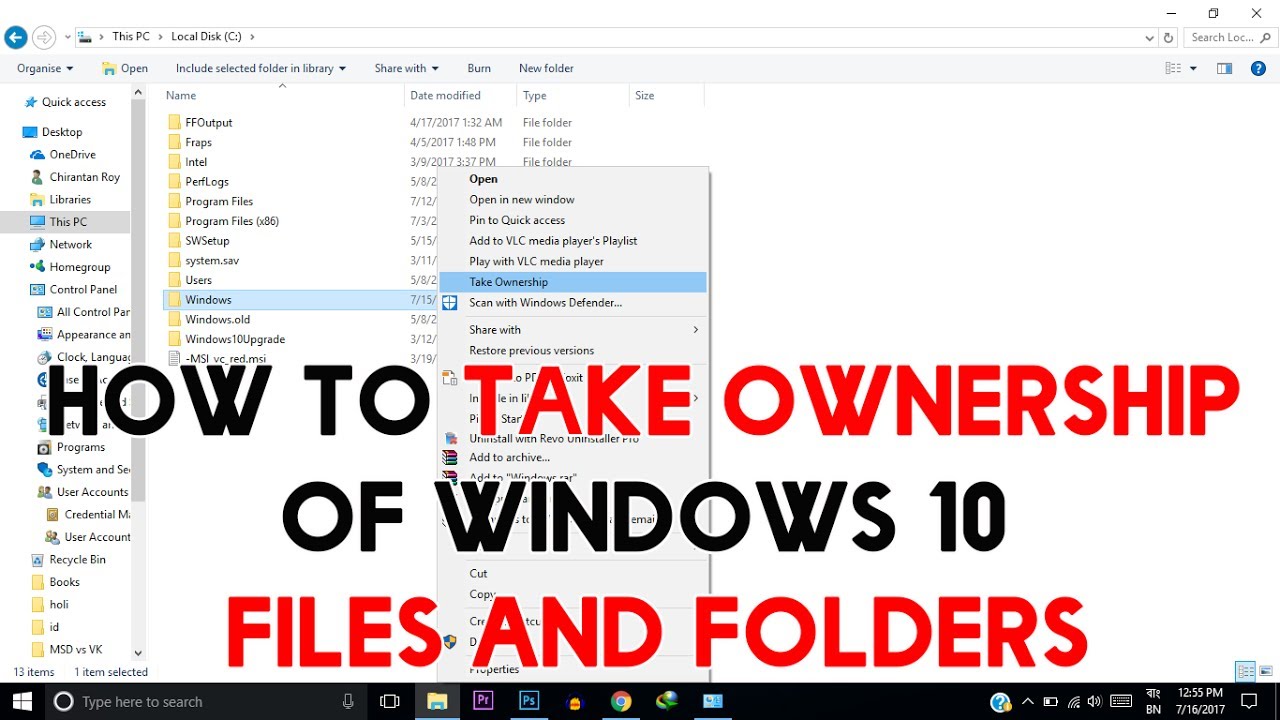This screenshot has width=1280, height=720.
Task: Refresh the Local Disk (C:) view
Action: point(1168,37)
